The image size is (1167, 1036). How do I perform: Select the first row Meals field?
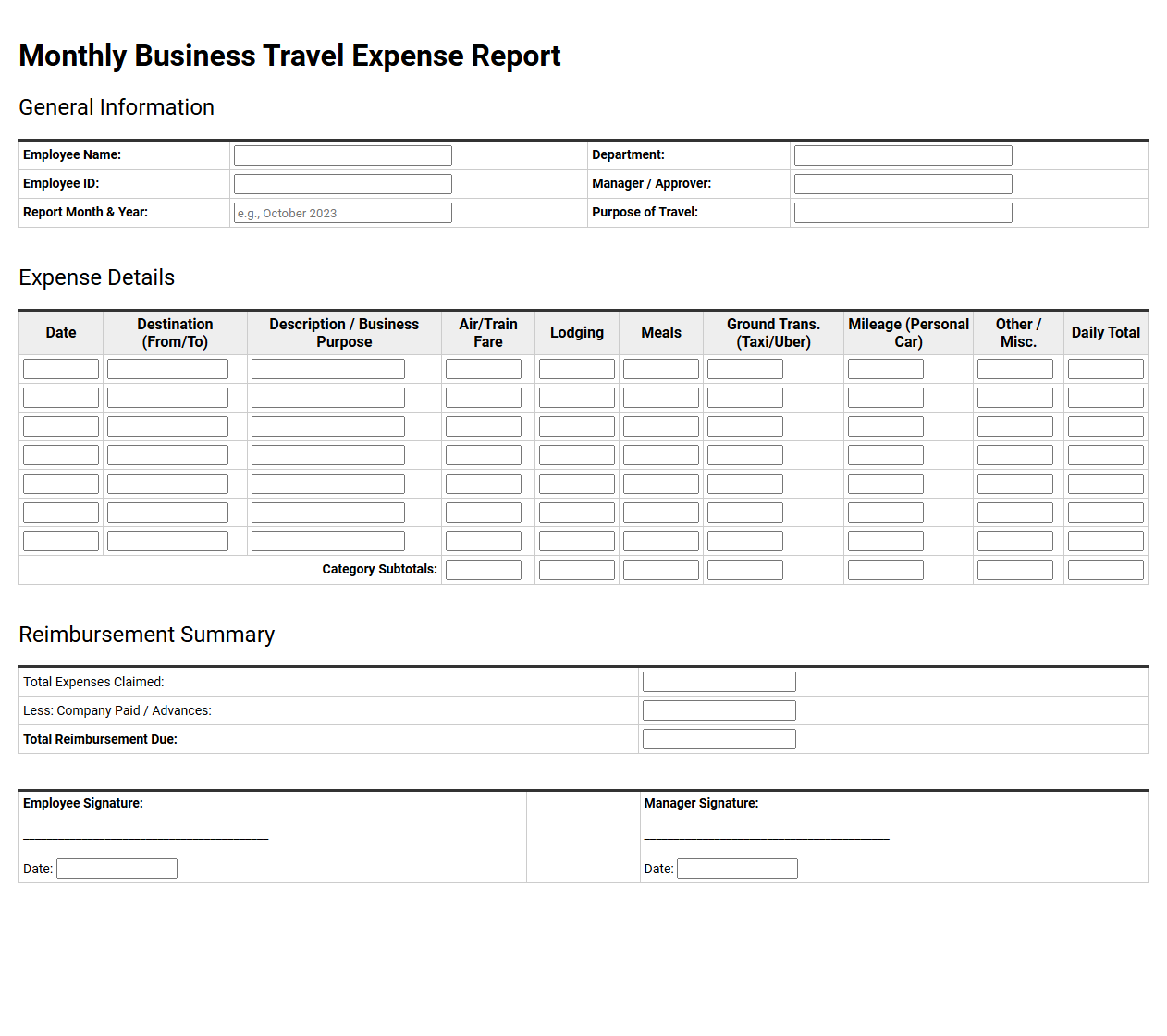(661, 369)
